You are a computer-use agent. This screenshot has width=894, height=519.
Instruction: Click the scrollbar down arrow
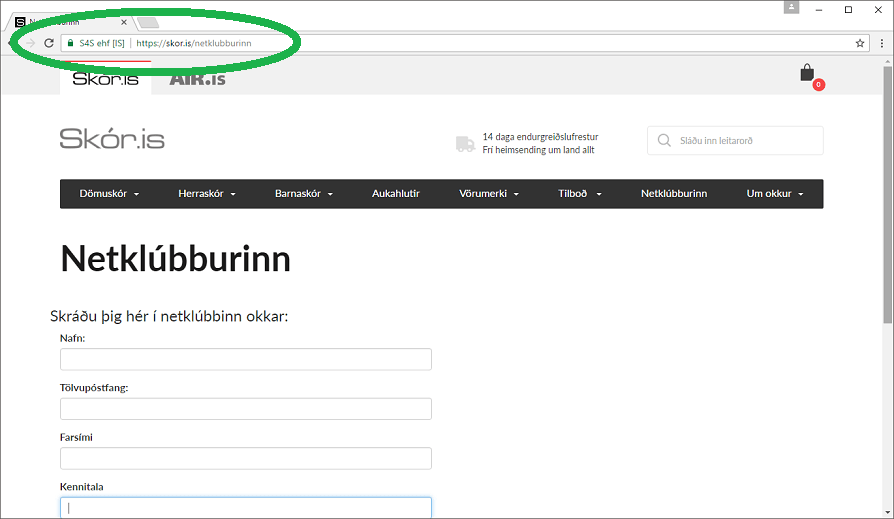tap(888, 513)
